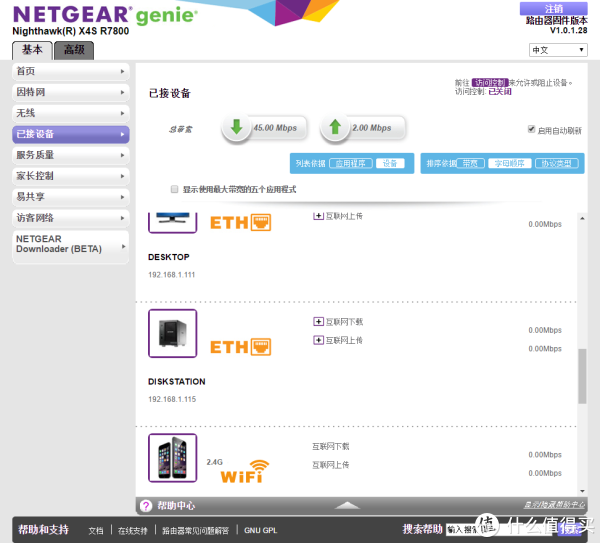Screen dimensions: 600x543
Task: Expand the help center panel arrow
Action: tap(347, 505)
